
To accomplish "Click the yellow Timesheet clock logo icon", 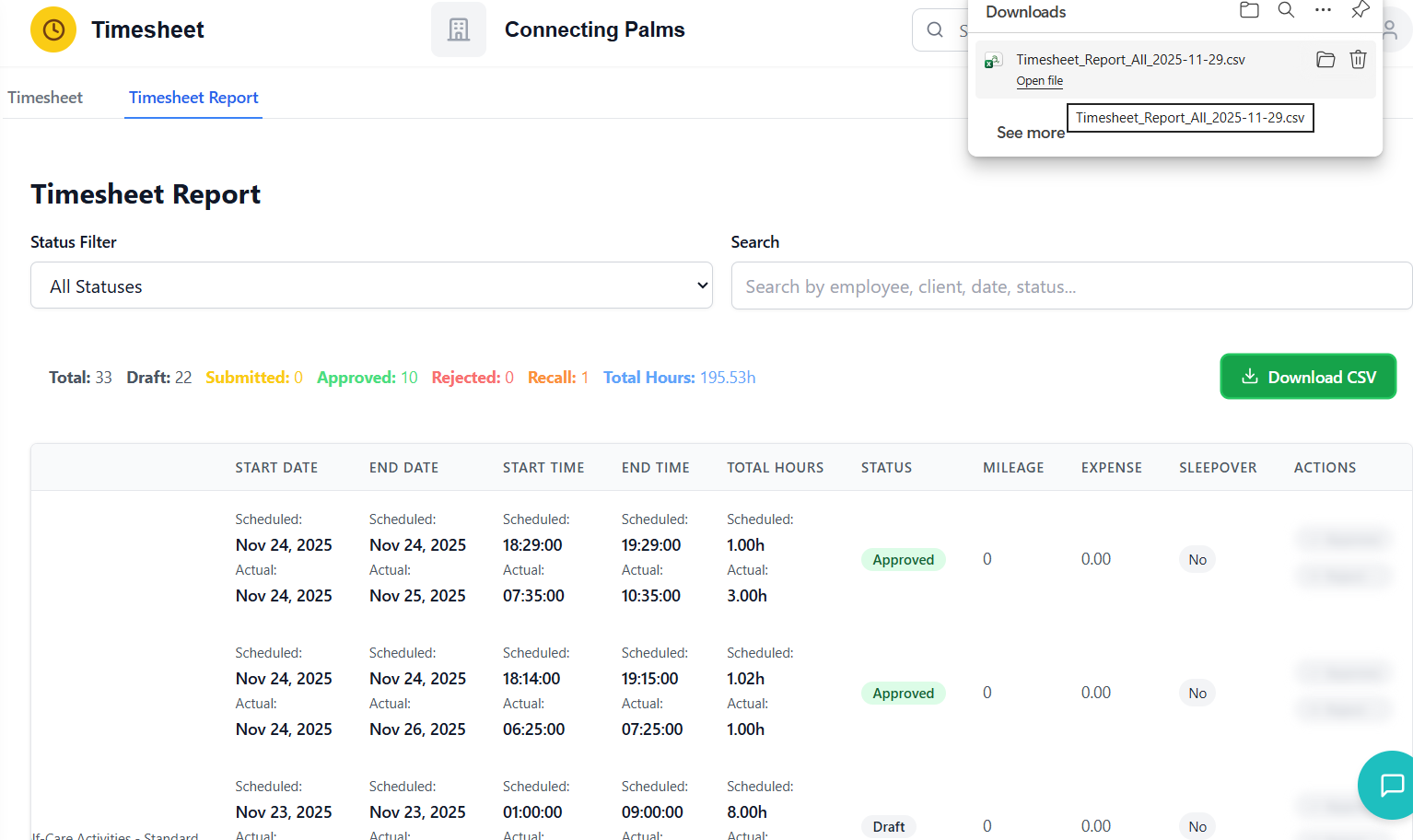I will [x=53, y=29].
